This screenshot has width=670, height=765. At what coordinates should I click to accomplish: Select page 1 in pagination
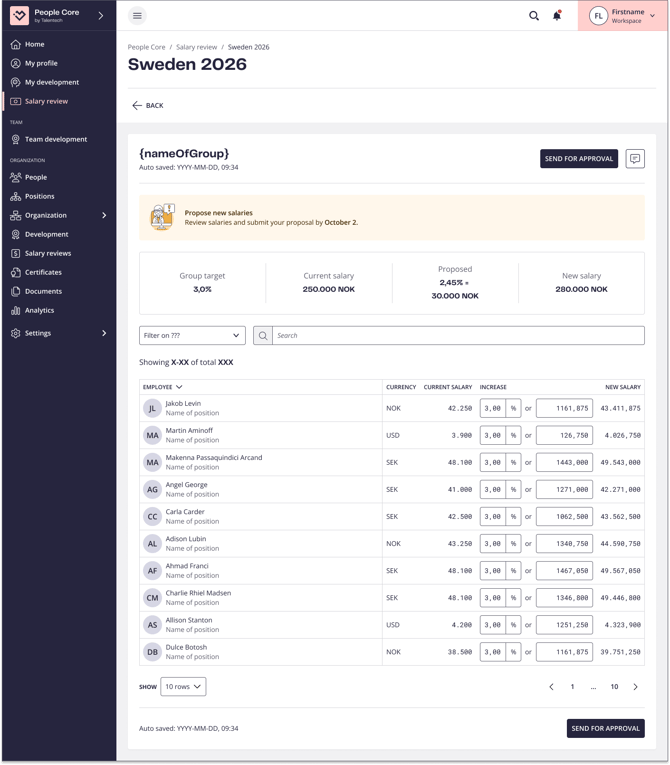pyautogui.click(x=572, y=686)
